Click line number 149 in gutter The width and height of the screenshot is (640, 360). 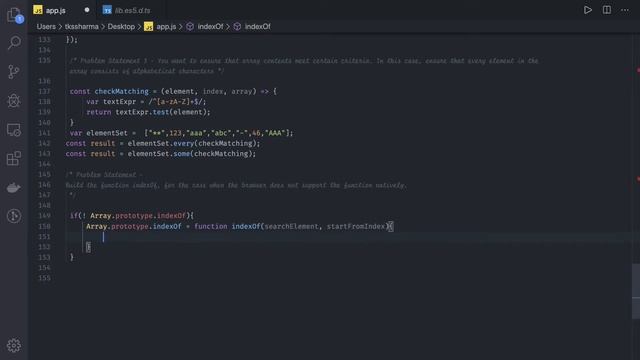click(x=44, y=216)
